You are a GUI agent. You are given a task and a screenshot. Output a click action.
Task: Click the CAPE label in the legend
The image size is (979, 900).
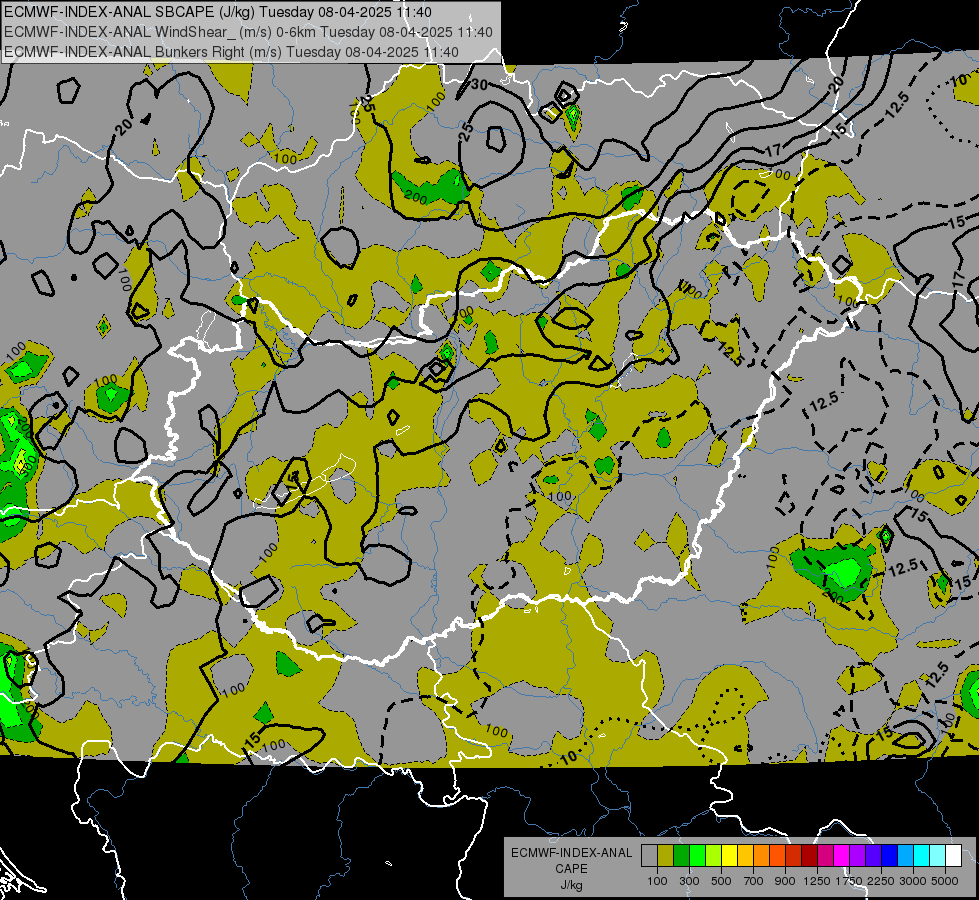(x=571, y=869)
